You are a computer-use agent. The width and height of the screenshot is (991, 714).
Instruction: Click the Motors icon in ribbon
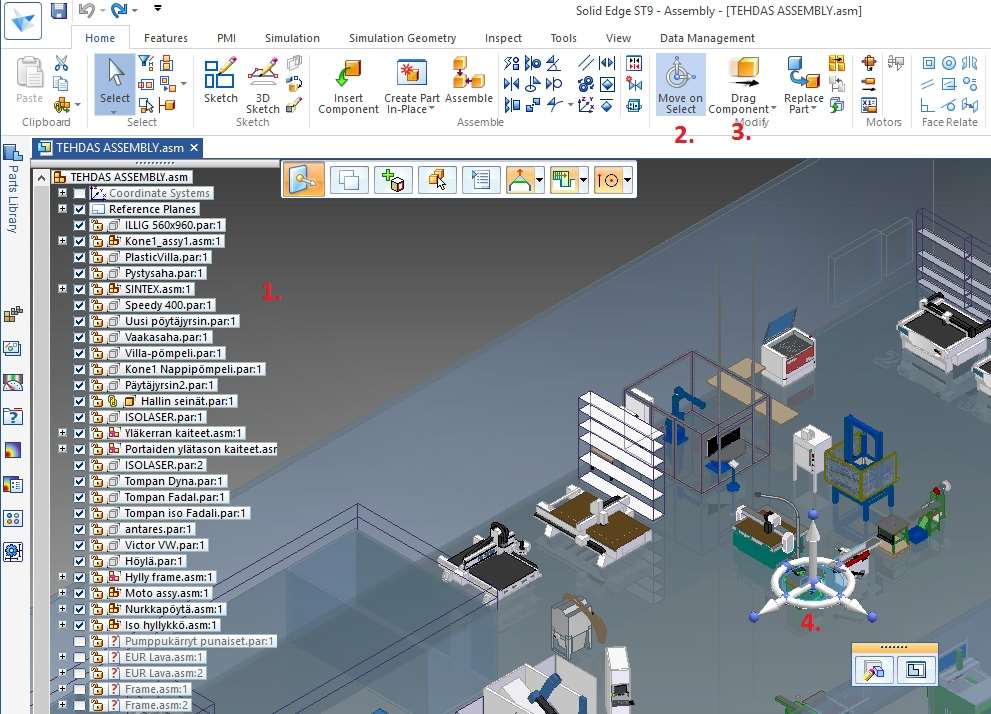pyautogui.click(x=869, y=63)
